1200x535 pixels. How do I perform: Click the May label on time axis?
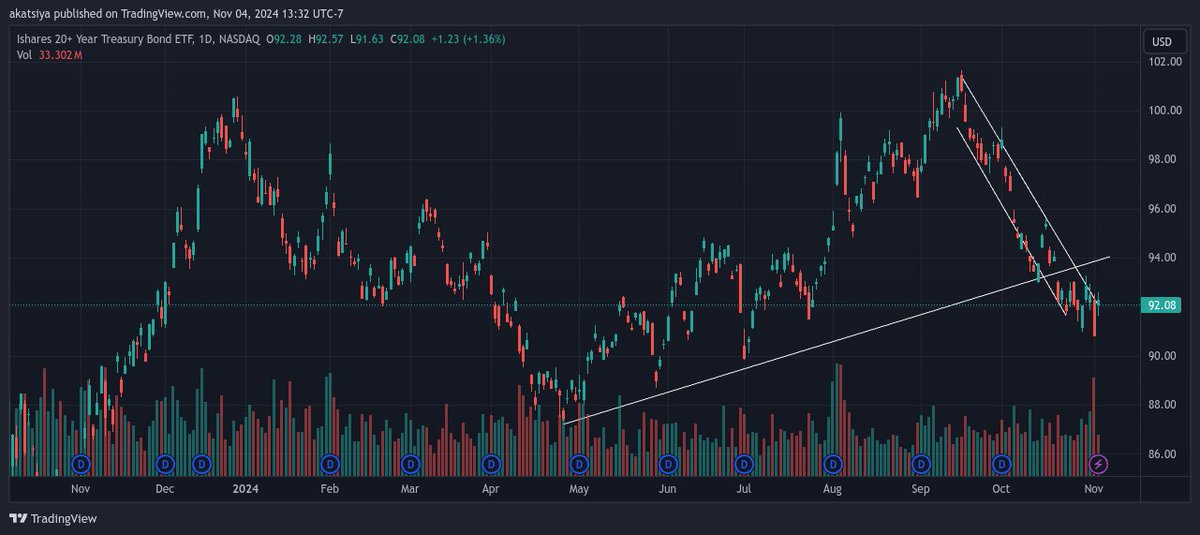pos(578,489)
